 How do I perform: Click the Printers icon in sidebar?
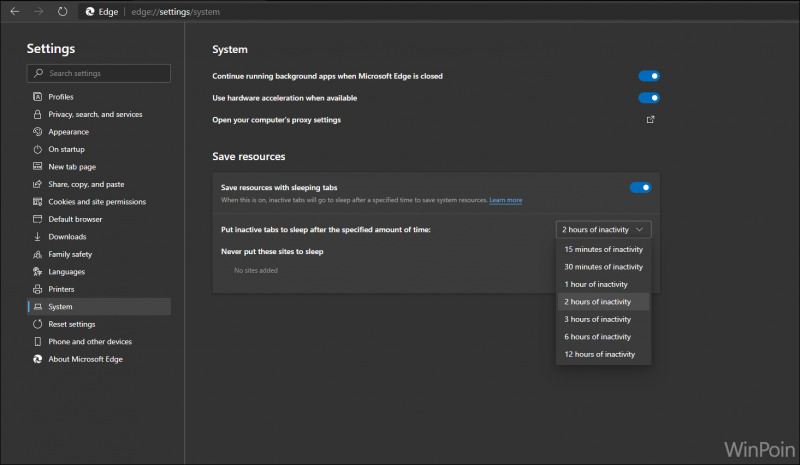37,289
